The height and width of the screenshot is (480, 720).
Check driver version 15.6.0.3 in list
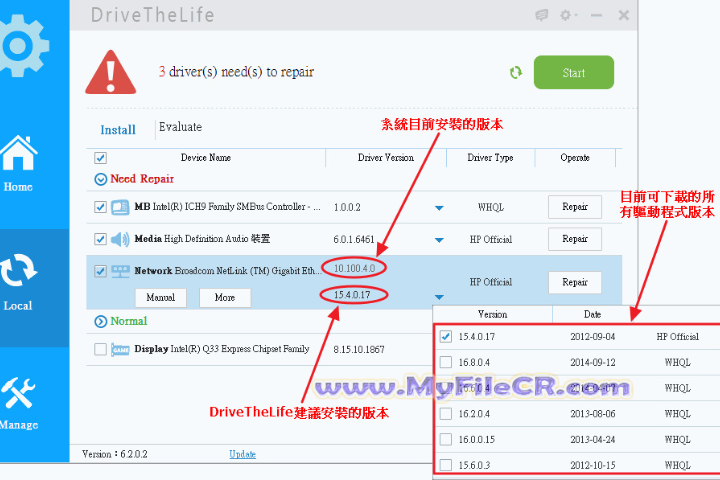click(445, 465)
